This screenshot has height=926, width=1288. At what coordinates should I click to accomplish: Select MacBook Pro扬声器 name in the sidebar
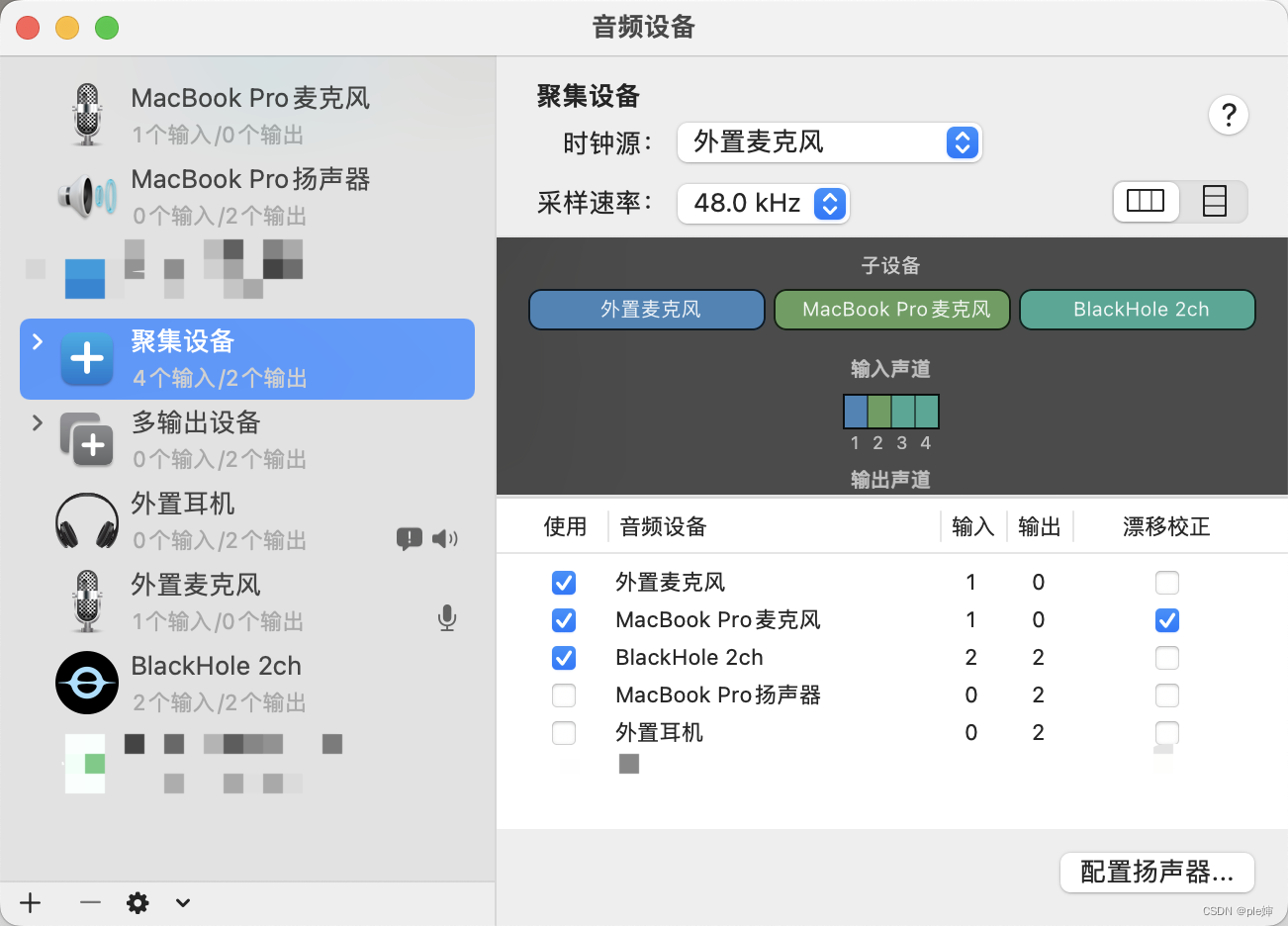251,179
